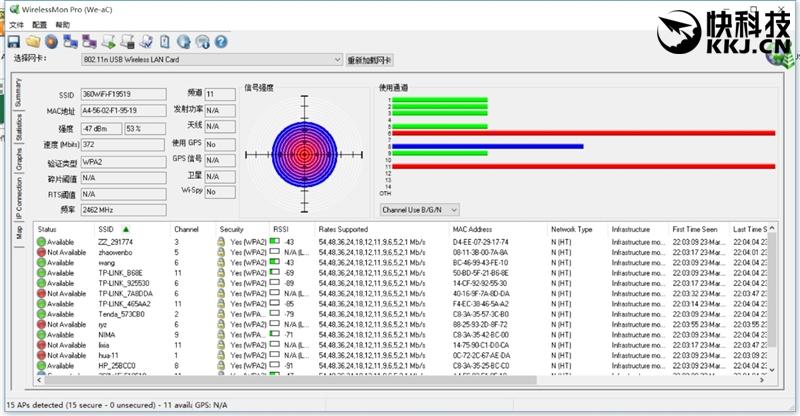Click the 重新加载网卡 reload button
The height and width of the screenshot is (416, 800).
point(369,60)
